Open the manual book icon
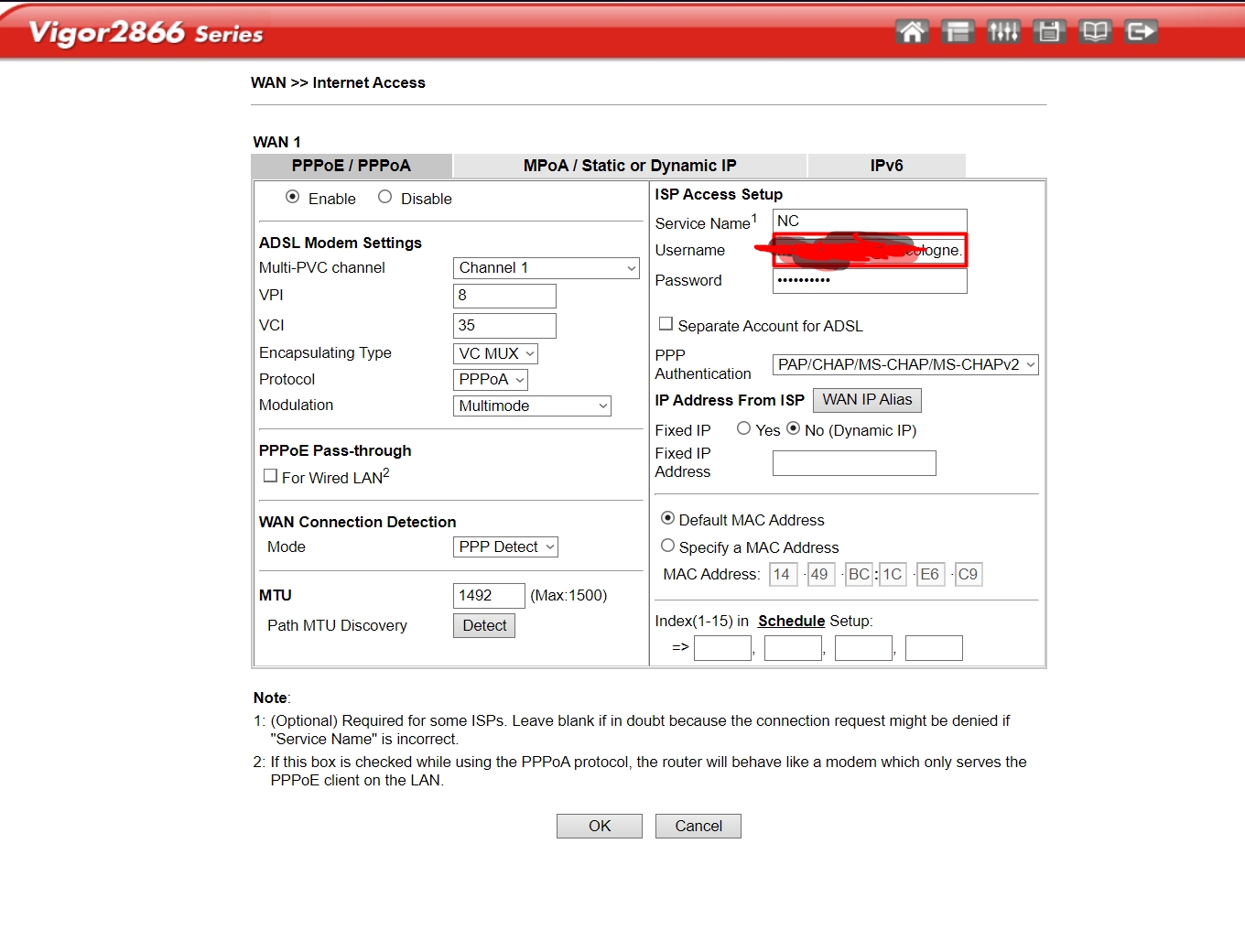This screenshot has height=952, width=1245. point(1095,32)
